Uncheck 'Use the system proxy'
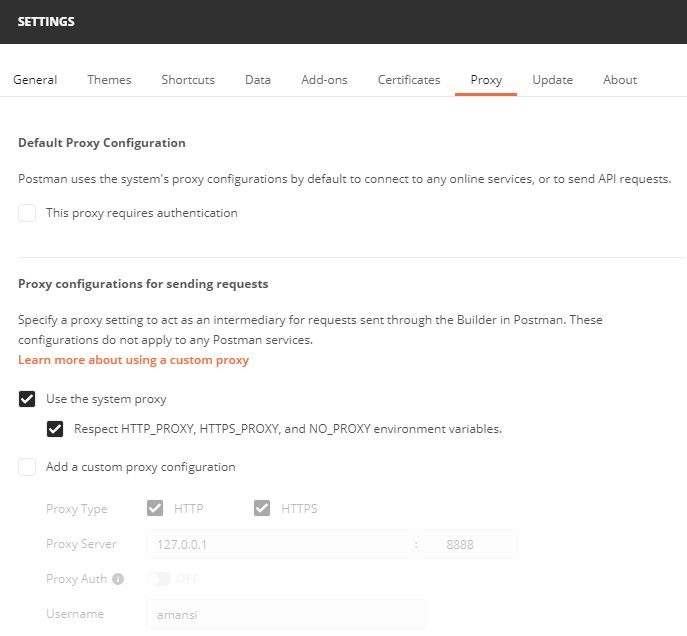This screenshot has height=636, width=687. [x=27, y=399]
